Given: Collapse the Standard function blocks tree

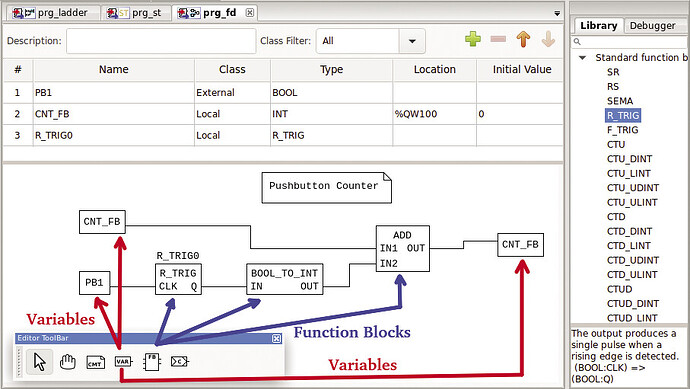Looking at the screenshot, I should 582,58.
